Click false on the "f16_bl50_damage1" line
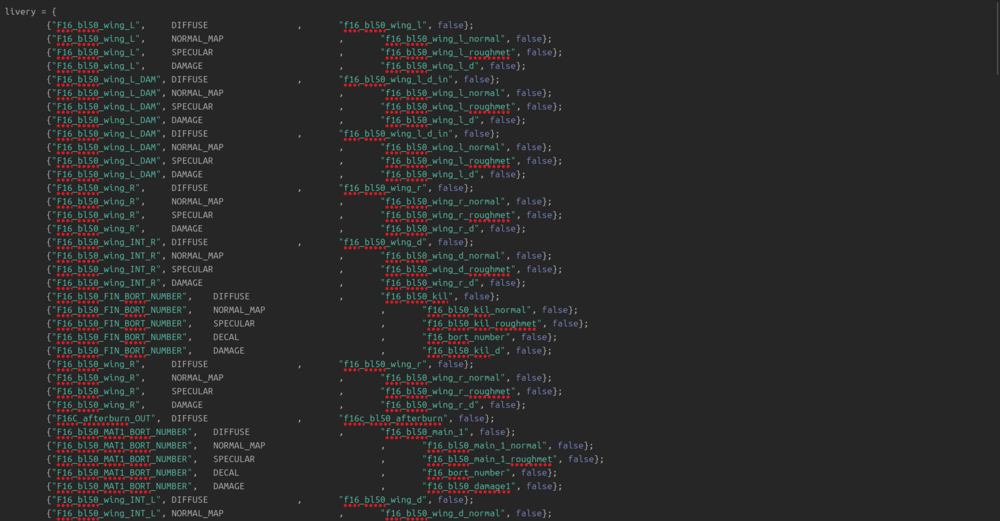1000x521 pixels. click(540, 487)
